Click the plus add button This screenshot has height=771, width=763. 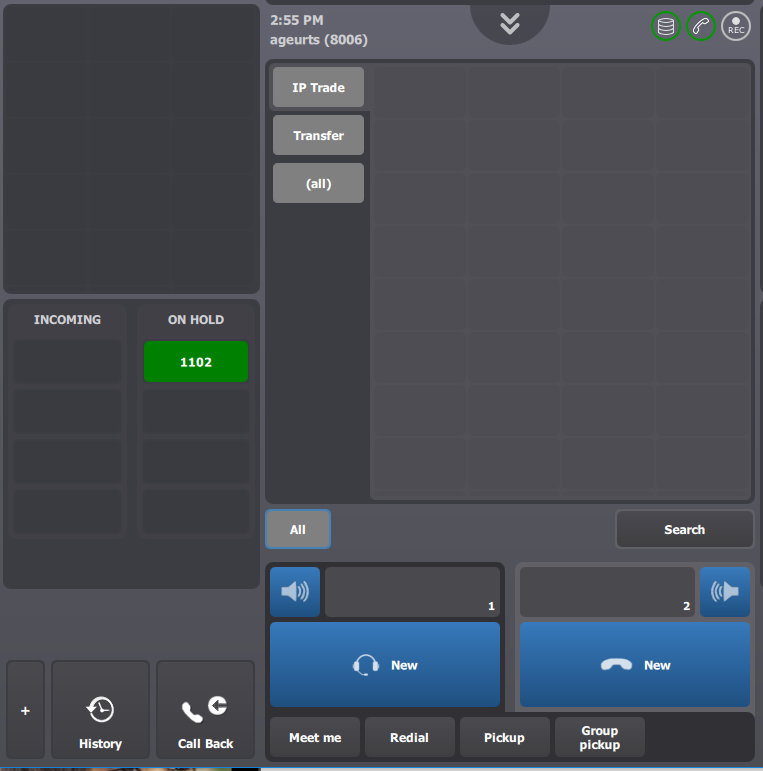(x=26, y=711)
